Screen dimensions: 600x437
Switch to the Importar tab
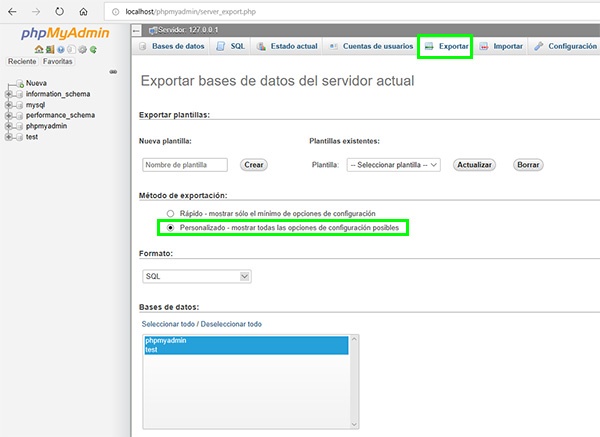[501, 46]
